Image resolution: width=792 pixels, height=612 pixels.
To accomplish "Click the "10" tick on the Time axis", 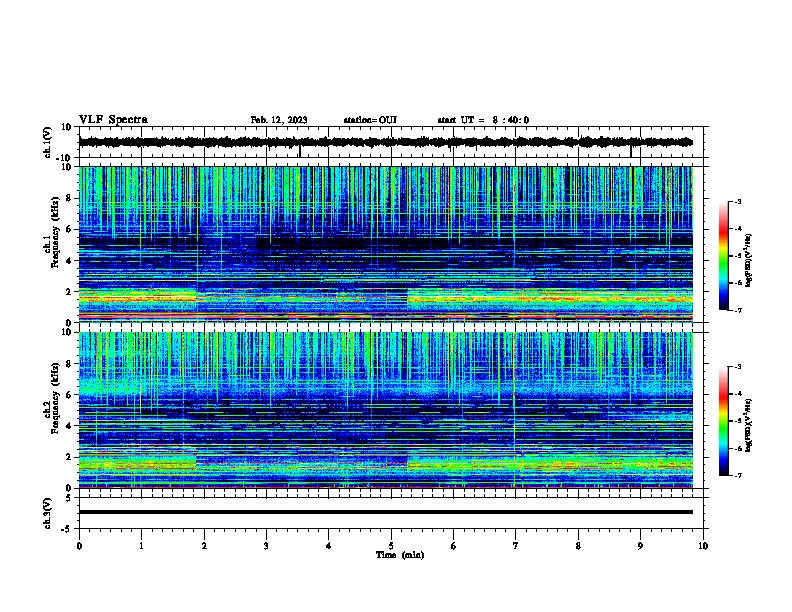I will click(x=703, y=546).
